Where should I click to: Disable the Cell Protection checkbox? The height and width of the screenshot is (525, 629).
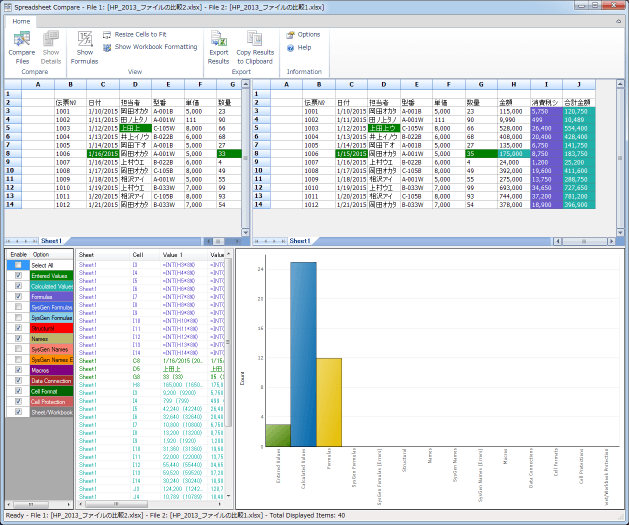(17, 400)
